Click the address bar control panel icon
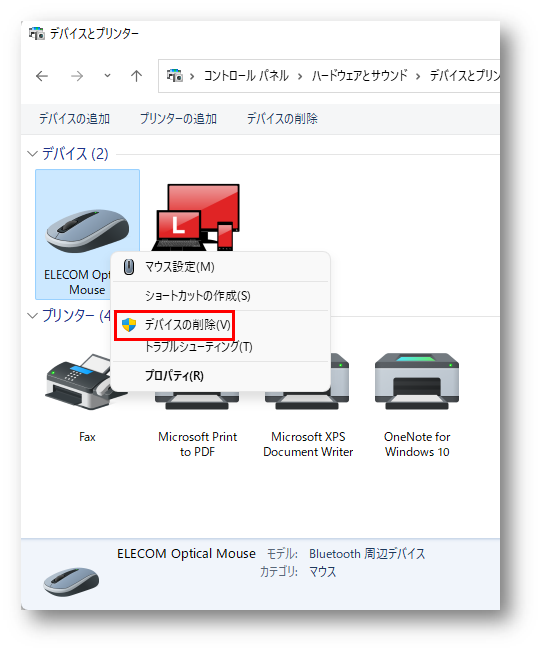Image resolution: width=542 pixels, height=652 pixels. (175, 76)
